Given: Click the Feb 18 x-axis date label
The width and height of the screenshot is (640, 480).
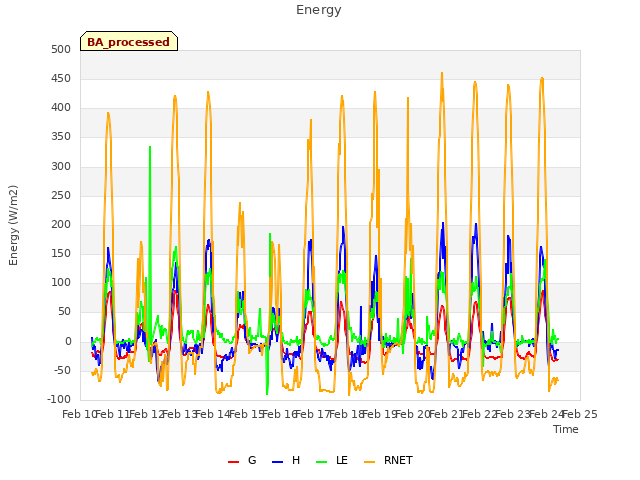Looking at the screenshot, I should click(x=346, y=415).
